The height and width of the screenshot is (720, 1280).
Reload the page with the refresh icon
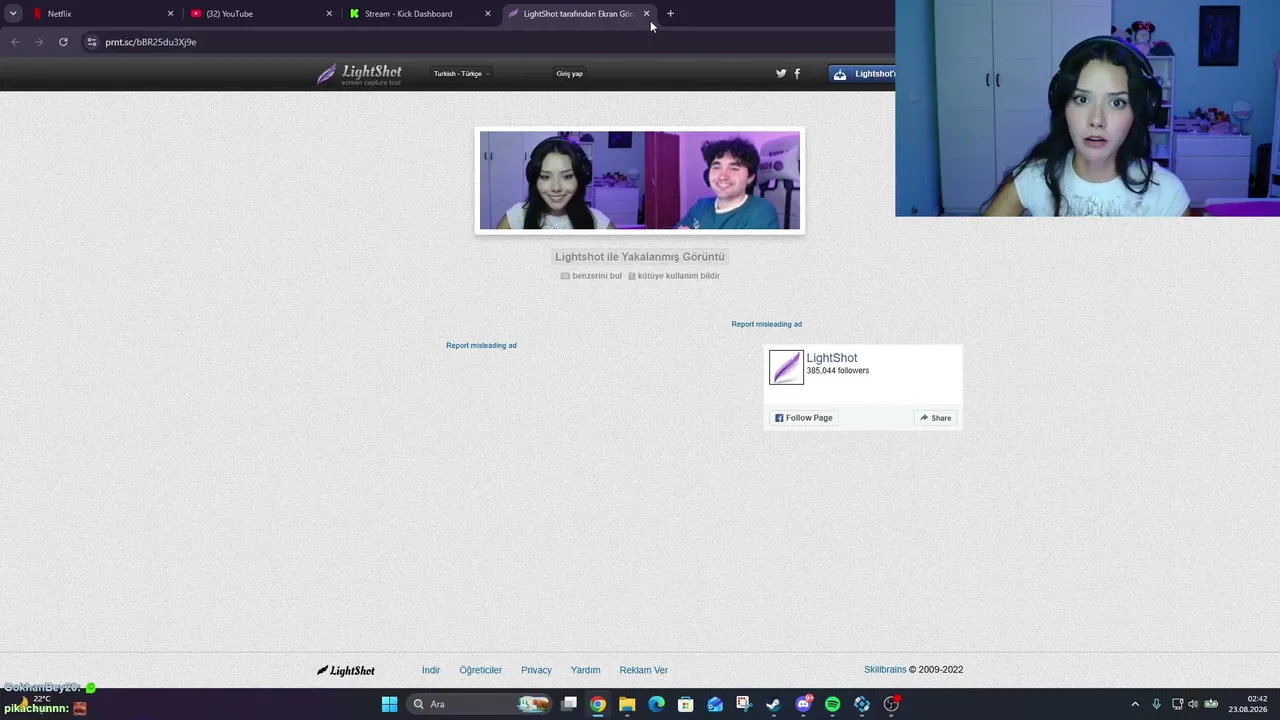point(63,42)
